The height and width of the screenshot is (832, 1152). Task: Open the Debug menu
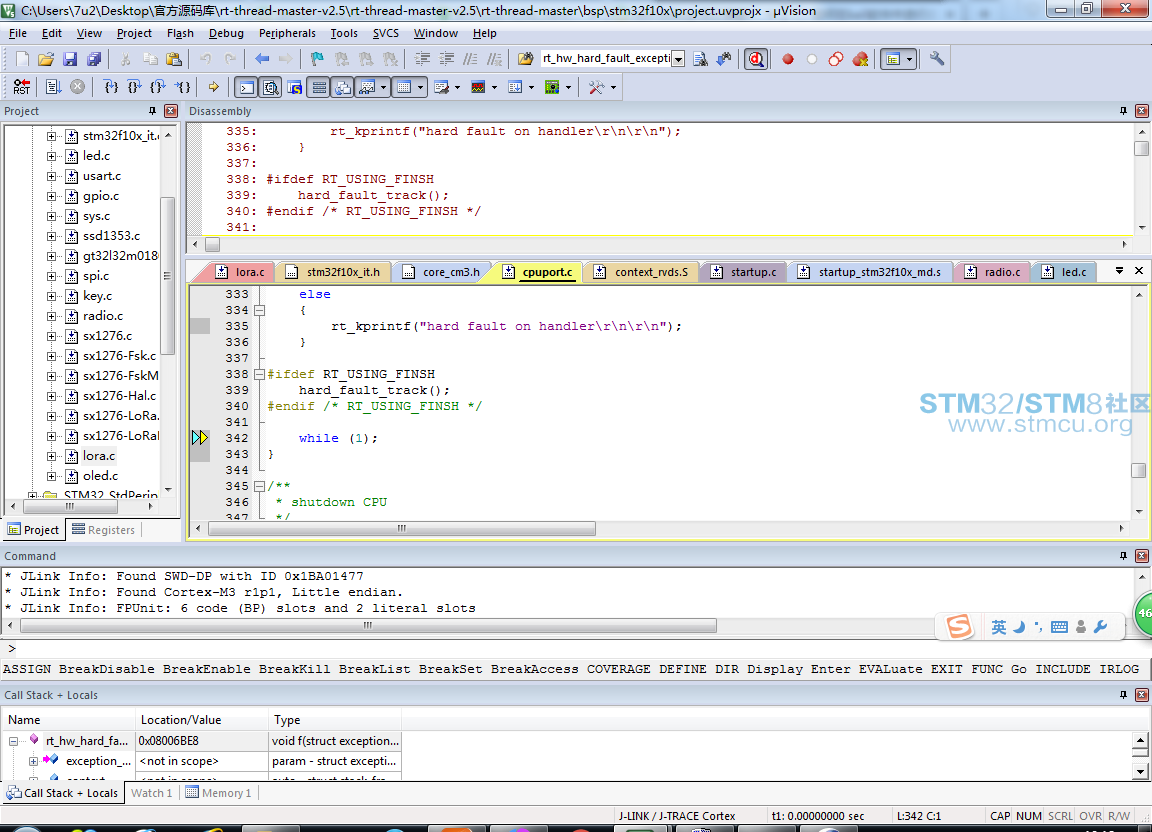(x=226, y=33)
